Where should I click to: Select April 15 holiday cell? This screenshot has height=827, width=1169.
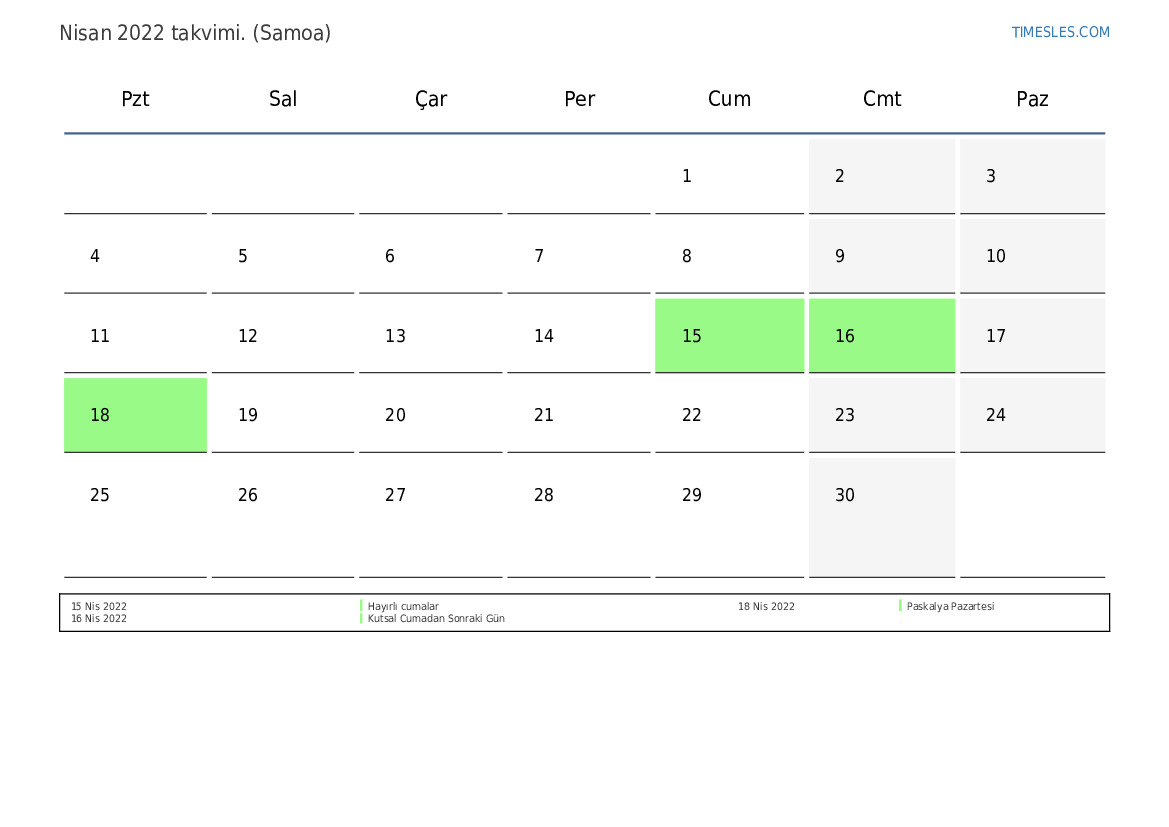click(x=729, y=336)
